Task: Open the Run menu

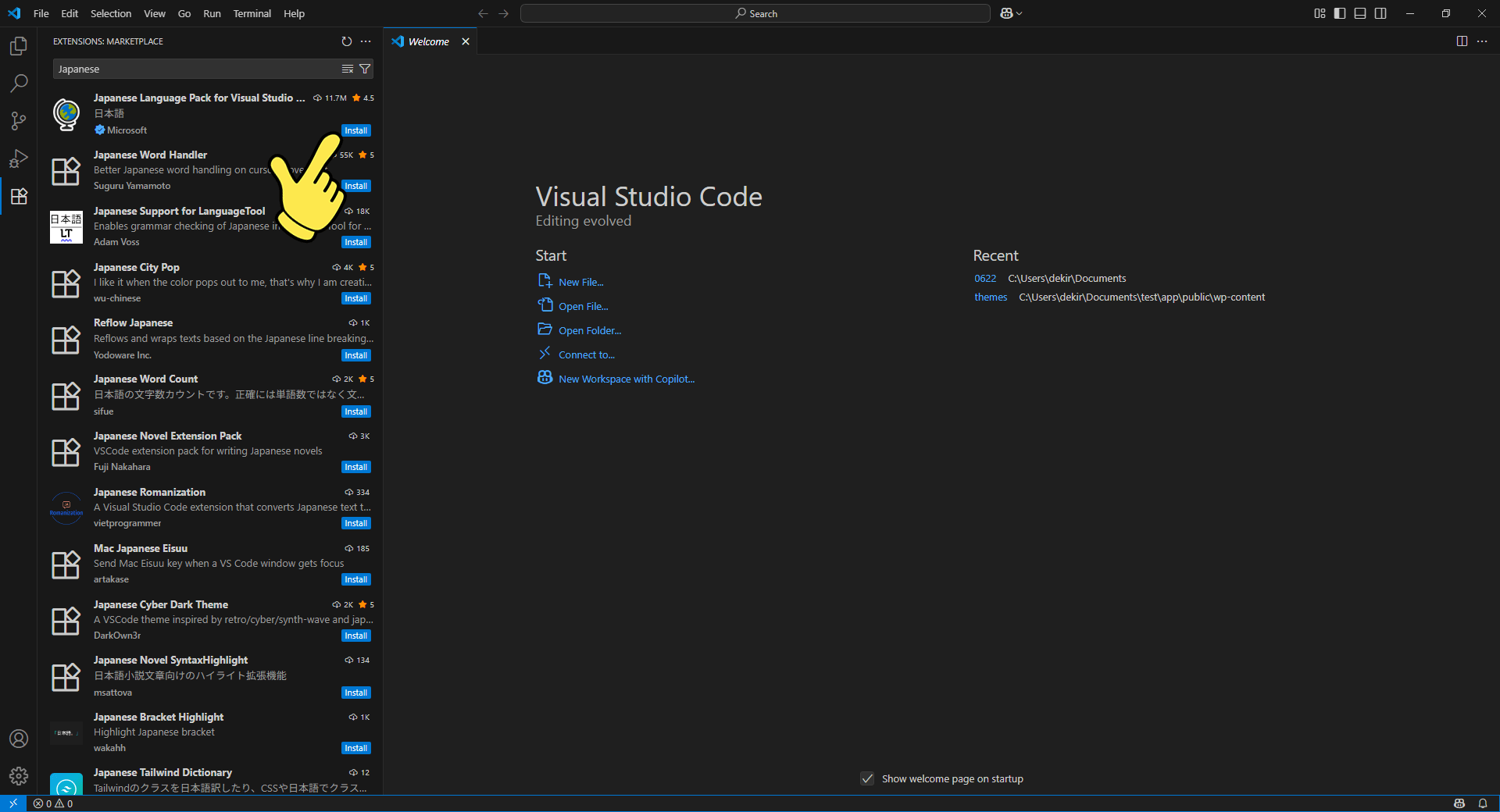Action: [x=212, y=13]
